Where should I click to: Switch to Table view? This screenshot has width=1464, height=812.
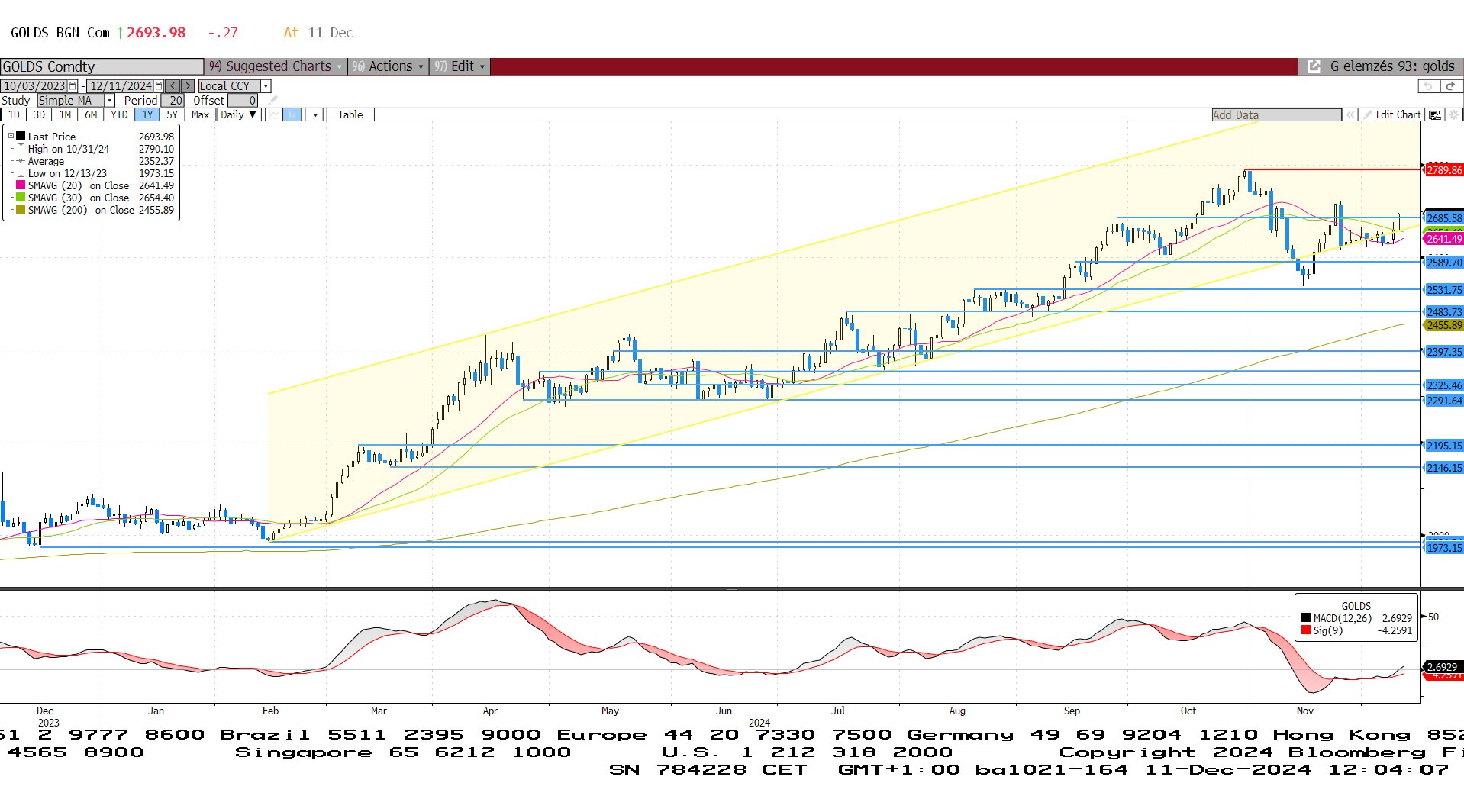[x=350, y=114]
